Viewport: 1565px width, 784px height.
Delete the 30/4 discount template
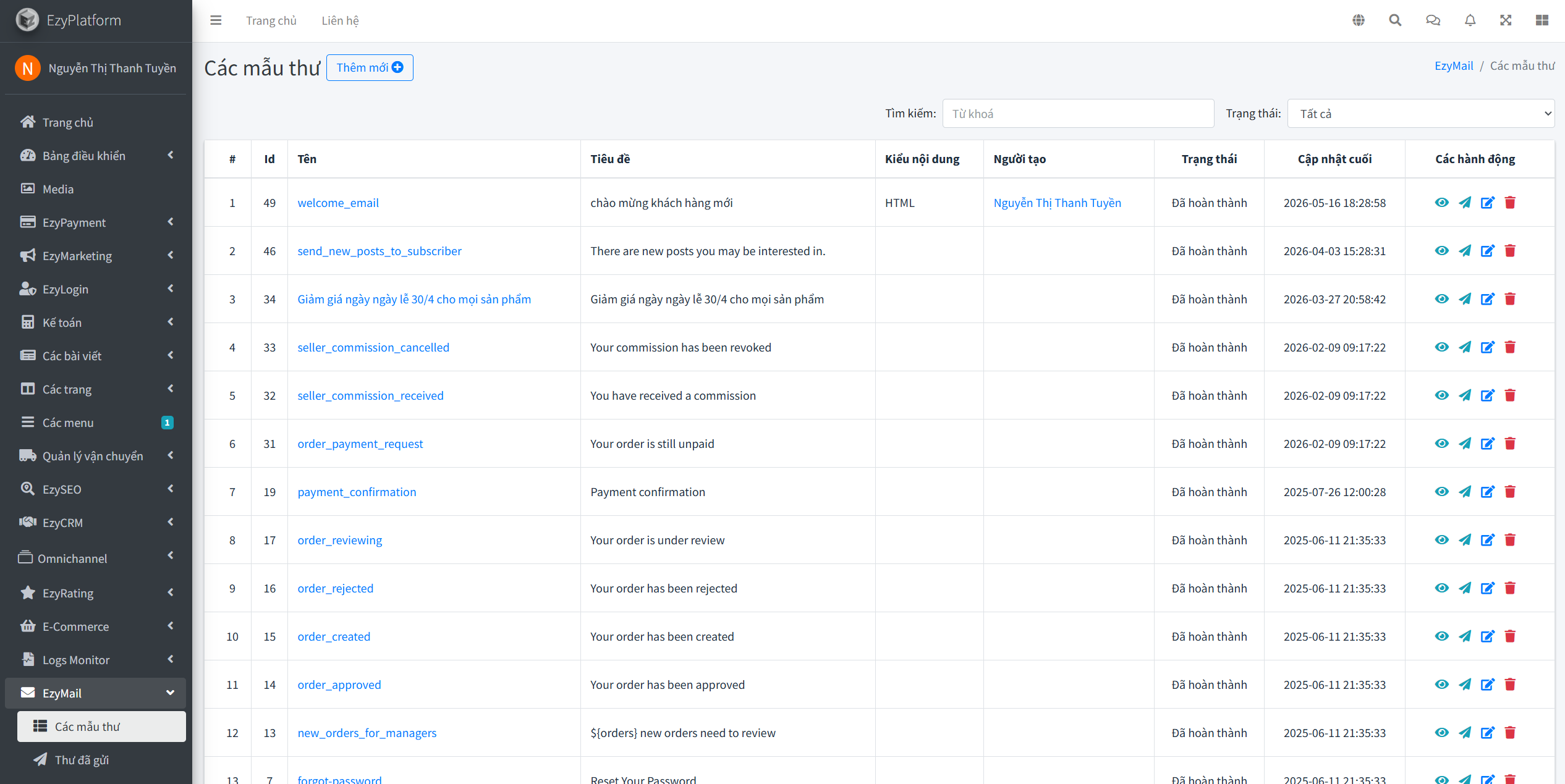(1510, 299)
